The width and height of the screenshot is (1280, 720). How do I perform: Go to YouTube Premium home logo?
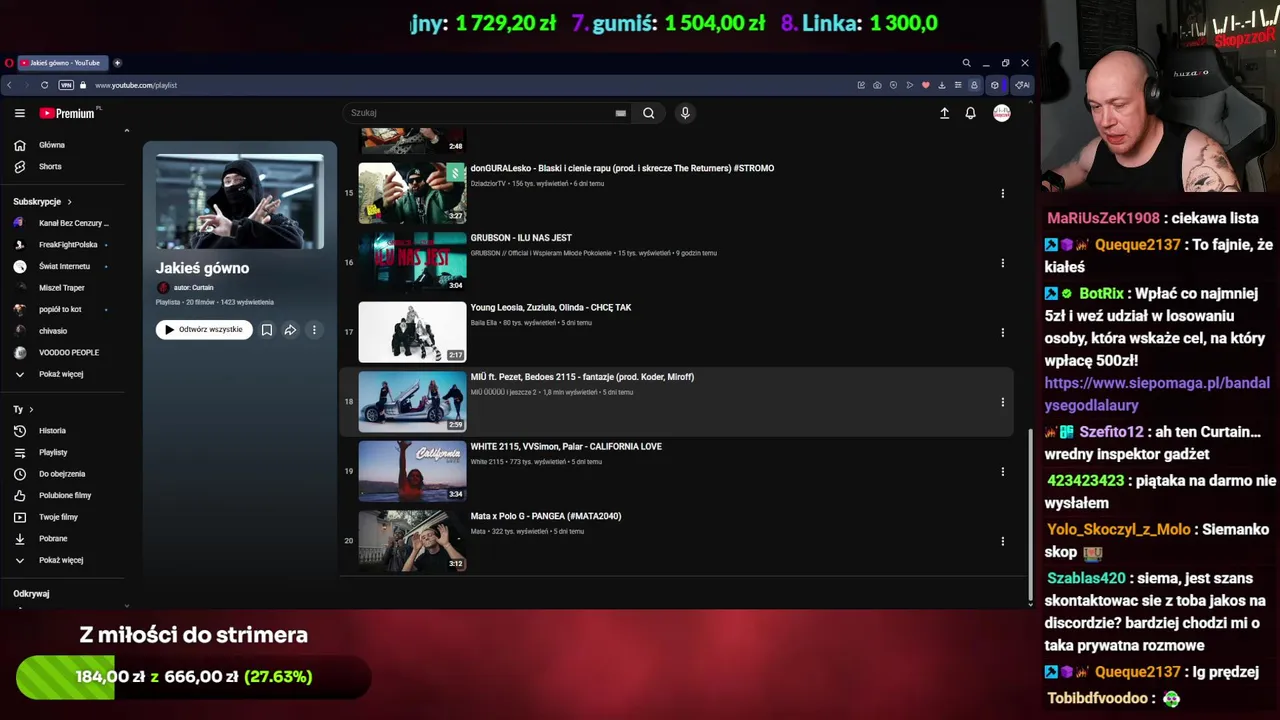pyautogui.click(x=67, y=113)
